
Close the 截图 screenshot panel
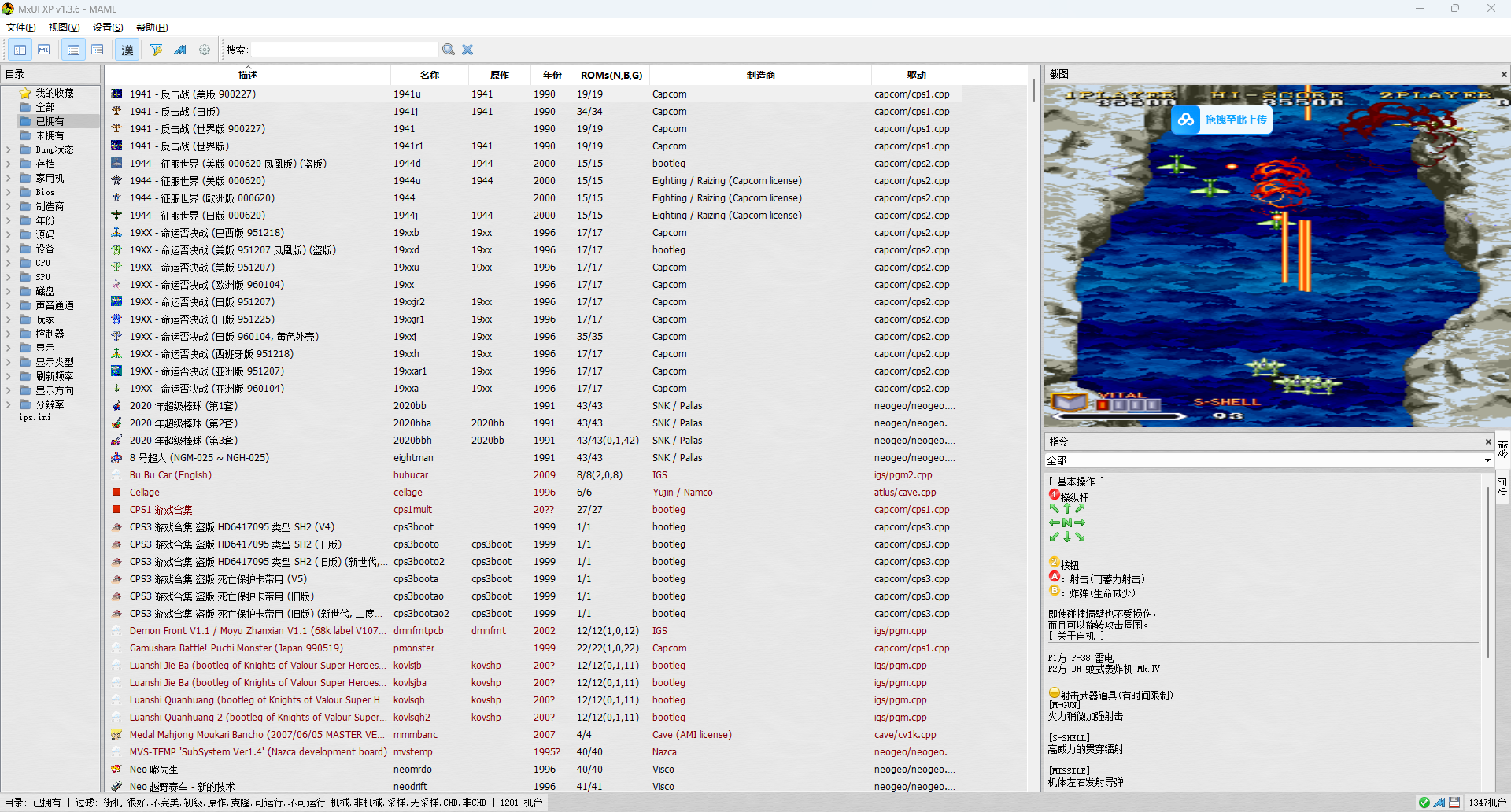pyautogui.click(x=1504, y=74)
